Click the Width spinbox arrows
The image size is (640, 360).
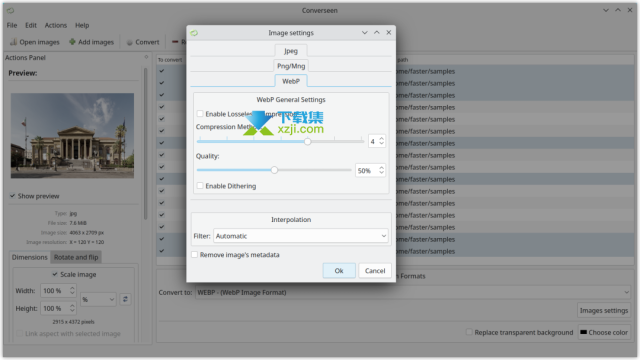pos(72,291)
